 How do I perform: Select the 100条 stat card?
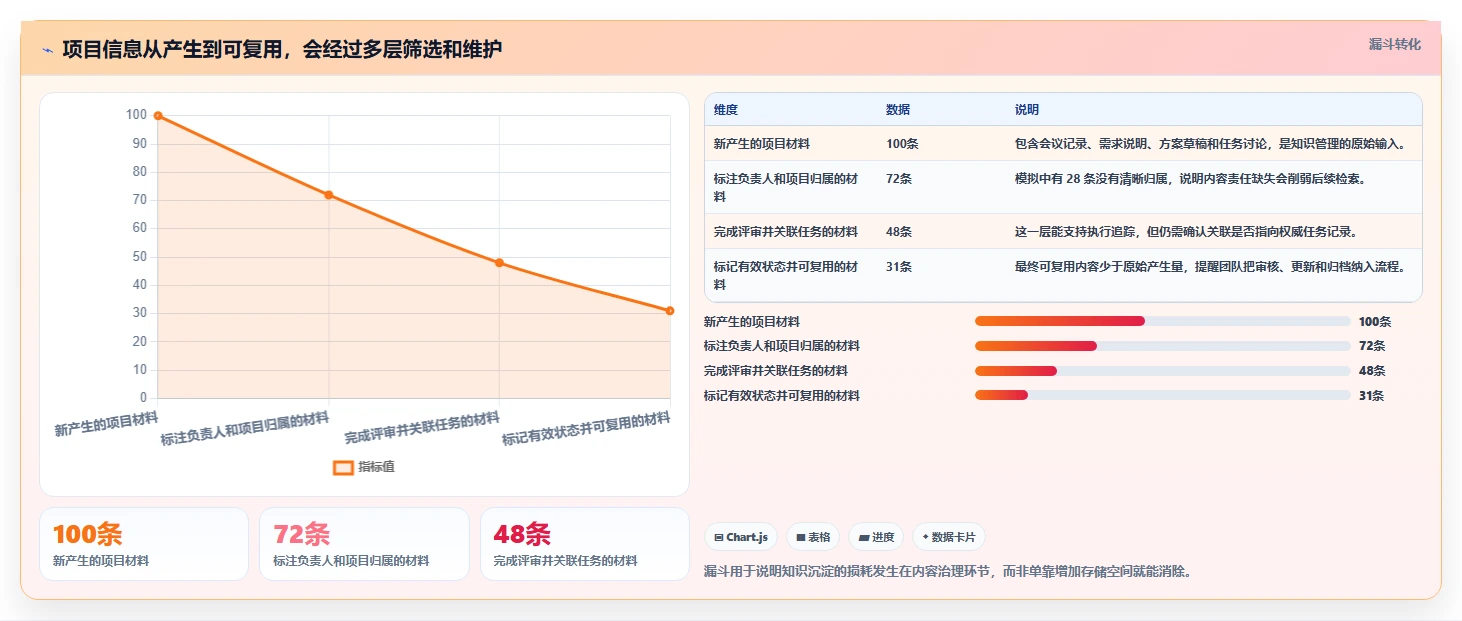pyautogui.click(x=144, y=544)
